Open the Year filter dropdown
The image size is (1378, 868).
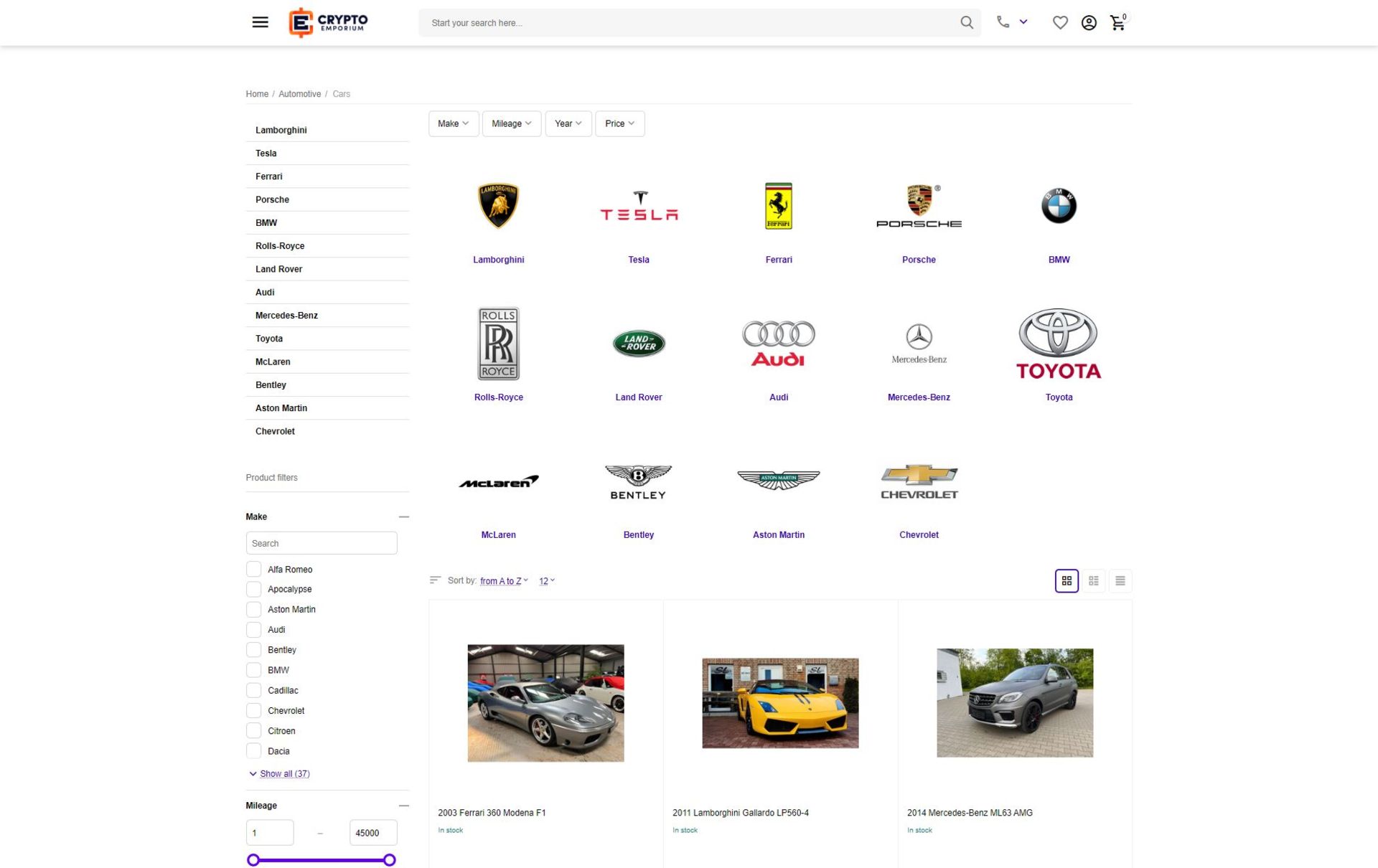click(x=568, y=123)
